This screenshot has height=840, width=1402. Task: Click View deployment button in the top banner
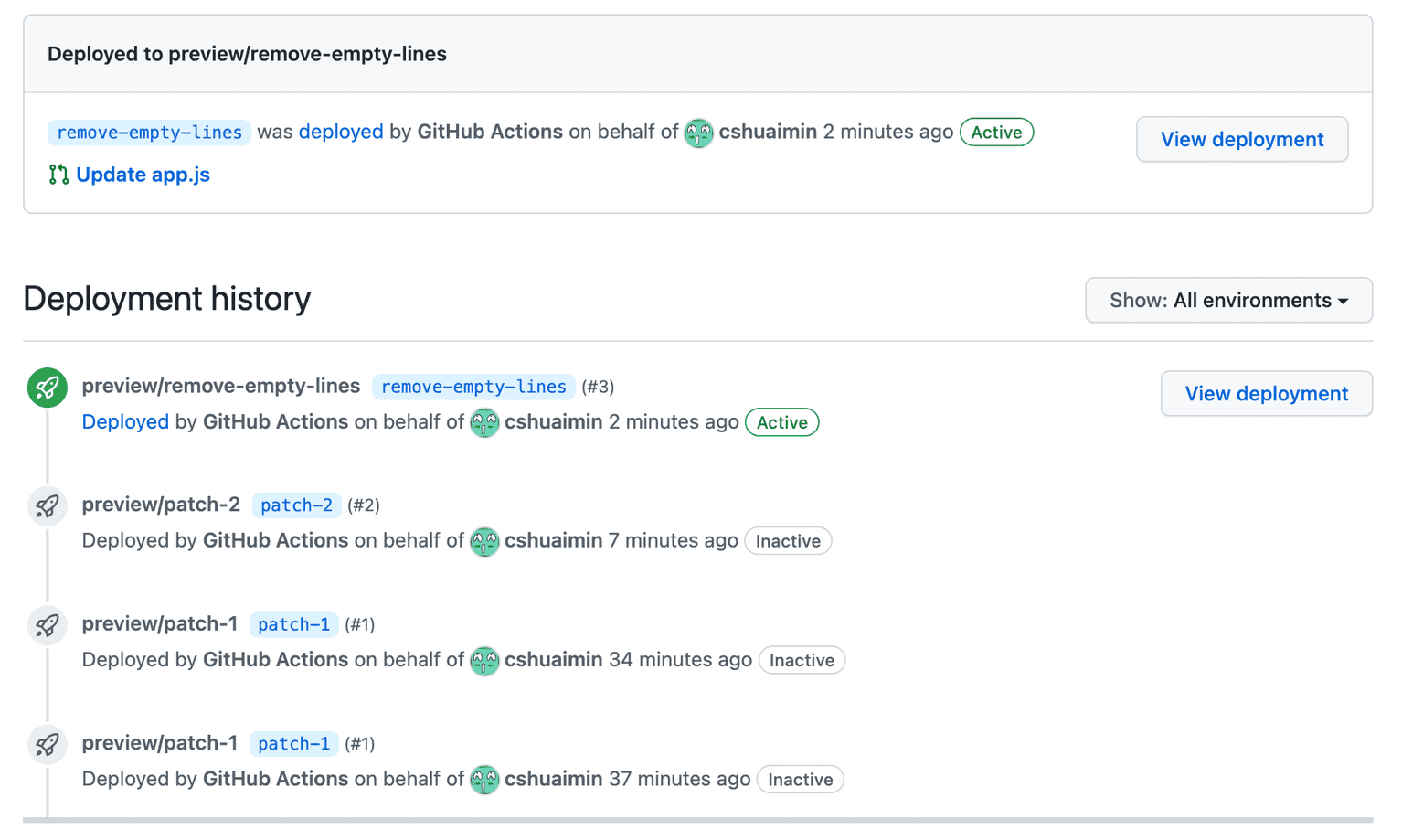[x=1241, y=139]
